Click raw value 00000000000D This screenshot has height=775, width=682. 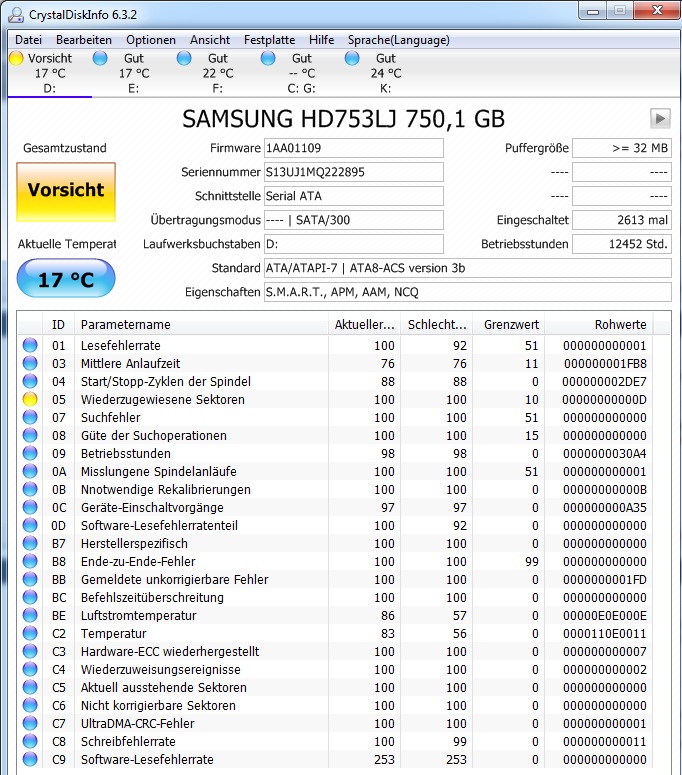click(x=604, y=399)
